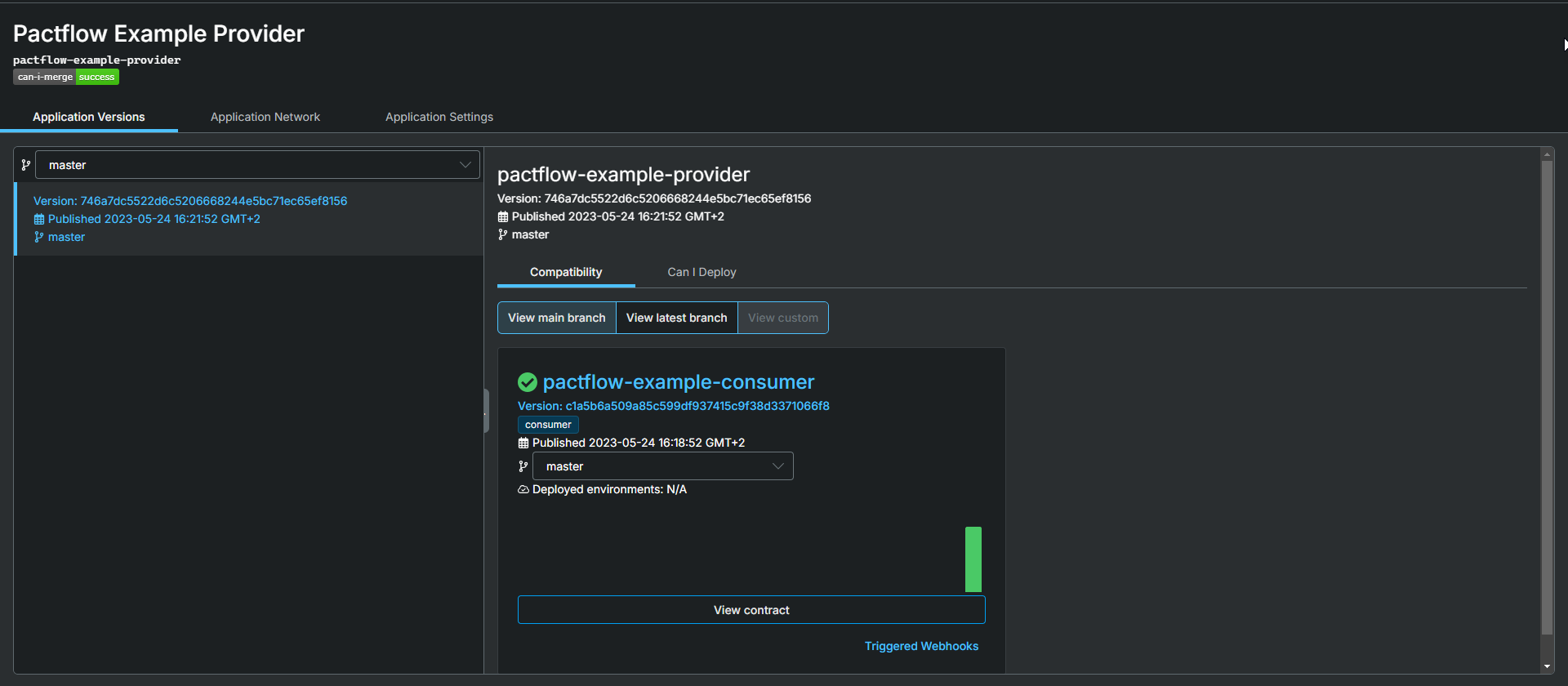Viewport: 1568px width, 686px height.
Task: Open the Triggered Webhooks link
Action: point(921,646)
